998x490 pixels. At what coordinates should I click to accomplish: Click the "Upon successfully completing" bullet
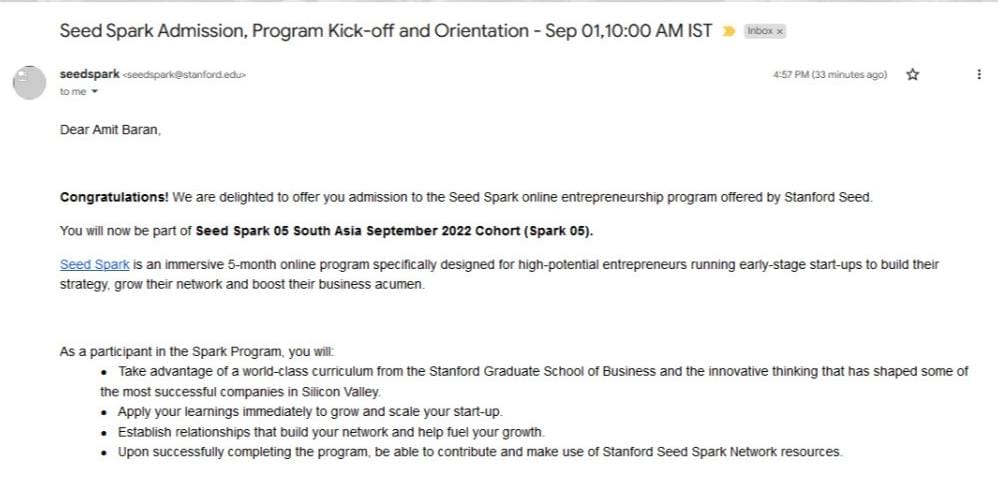click(x=480, y=452)
